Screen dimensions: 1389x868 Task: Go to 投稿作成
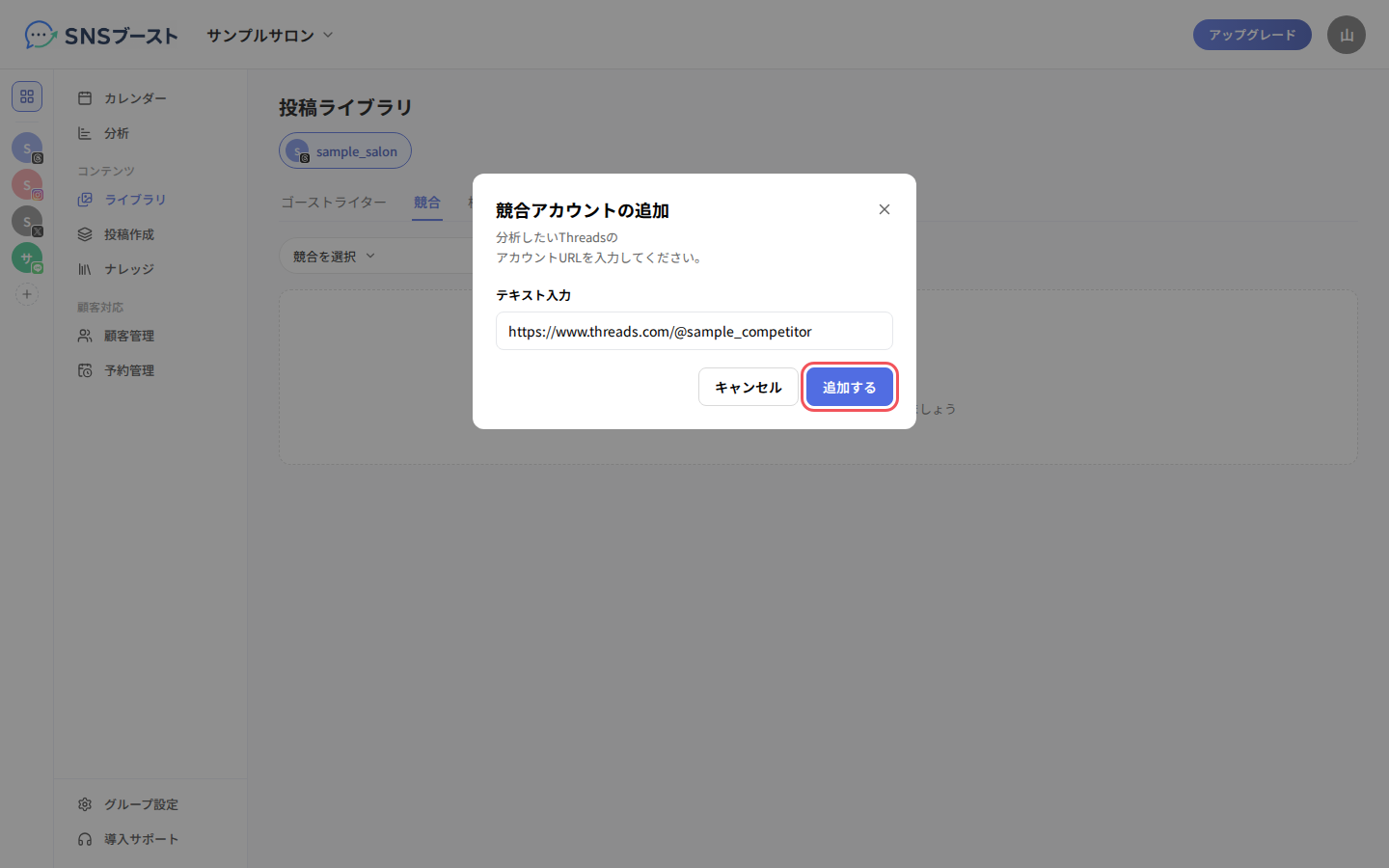coord(150,234)
